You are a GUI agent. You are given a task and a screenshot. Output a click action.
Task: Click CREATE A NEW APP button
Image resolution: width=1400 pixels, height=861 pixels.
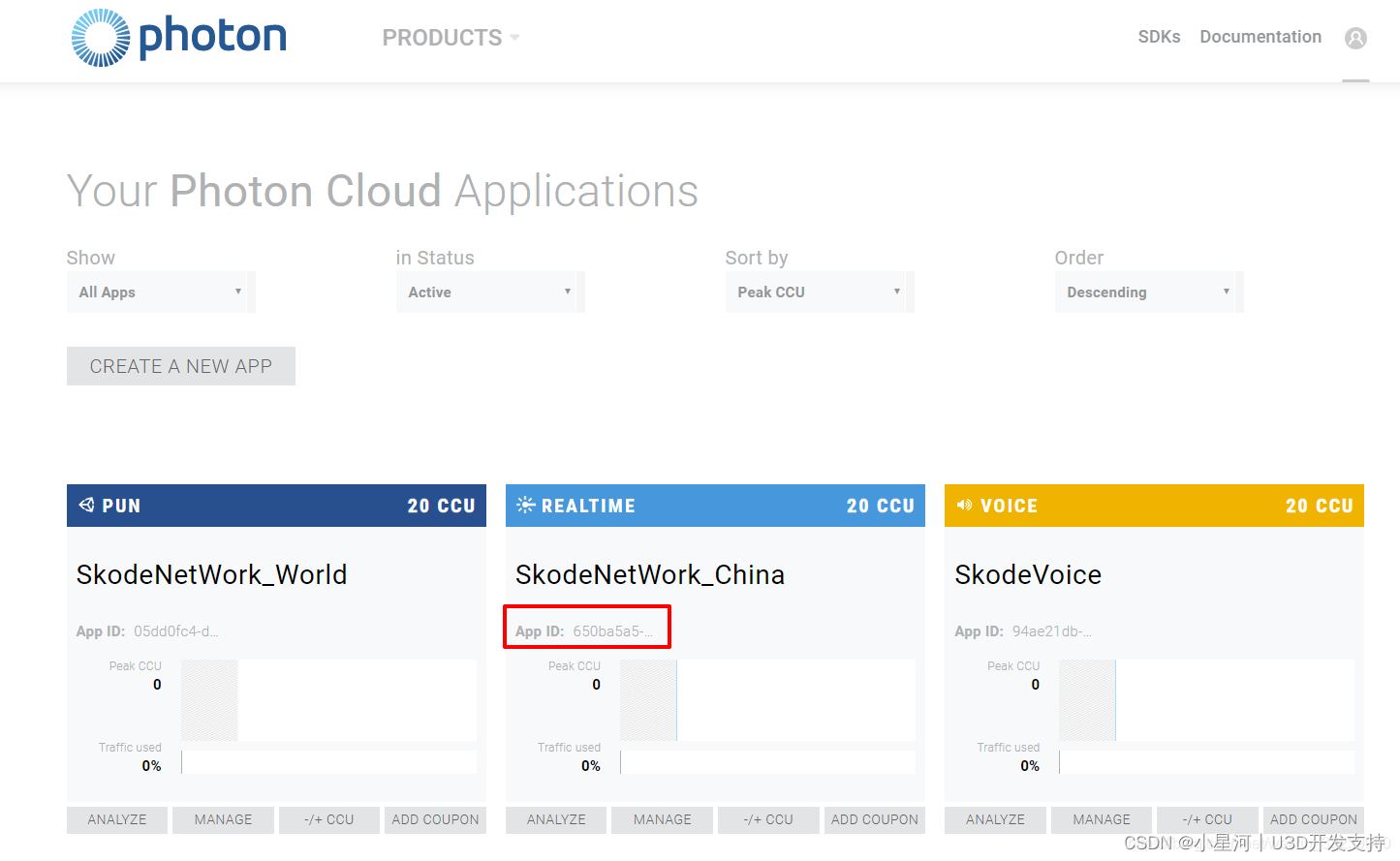181,366
